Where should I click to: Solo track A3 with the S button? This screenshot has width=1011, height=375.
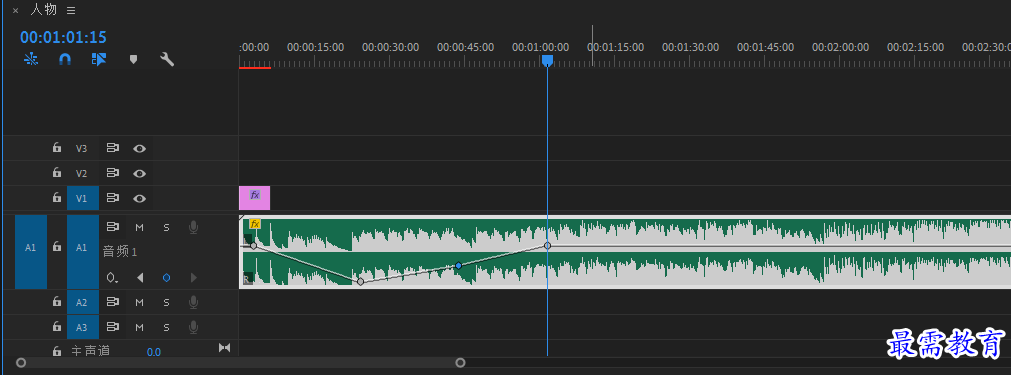166,327
